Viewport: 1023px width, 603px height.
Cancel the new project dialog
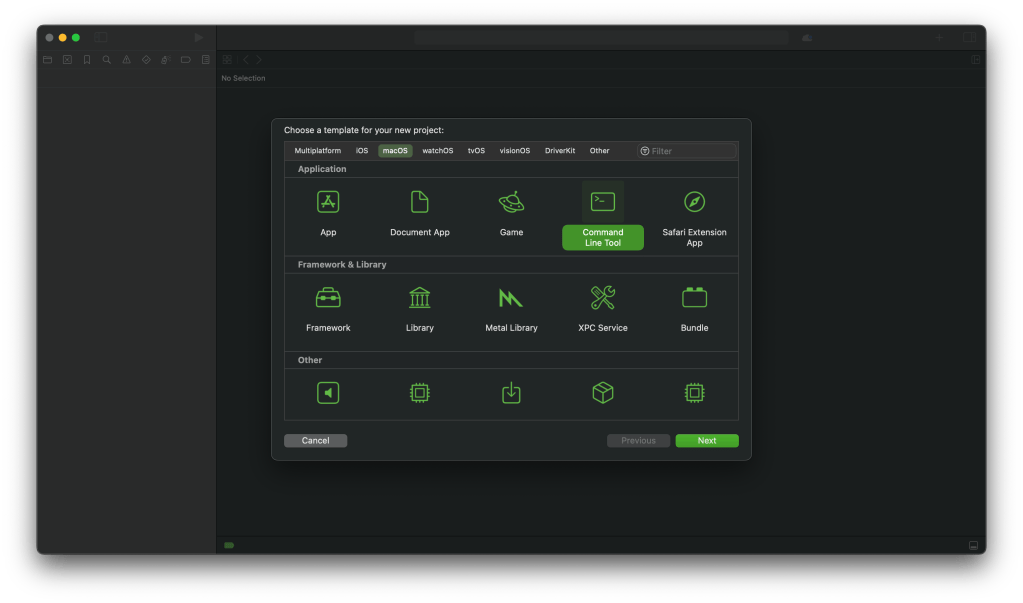(315, 441)
